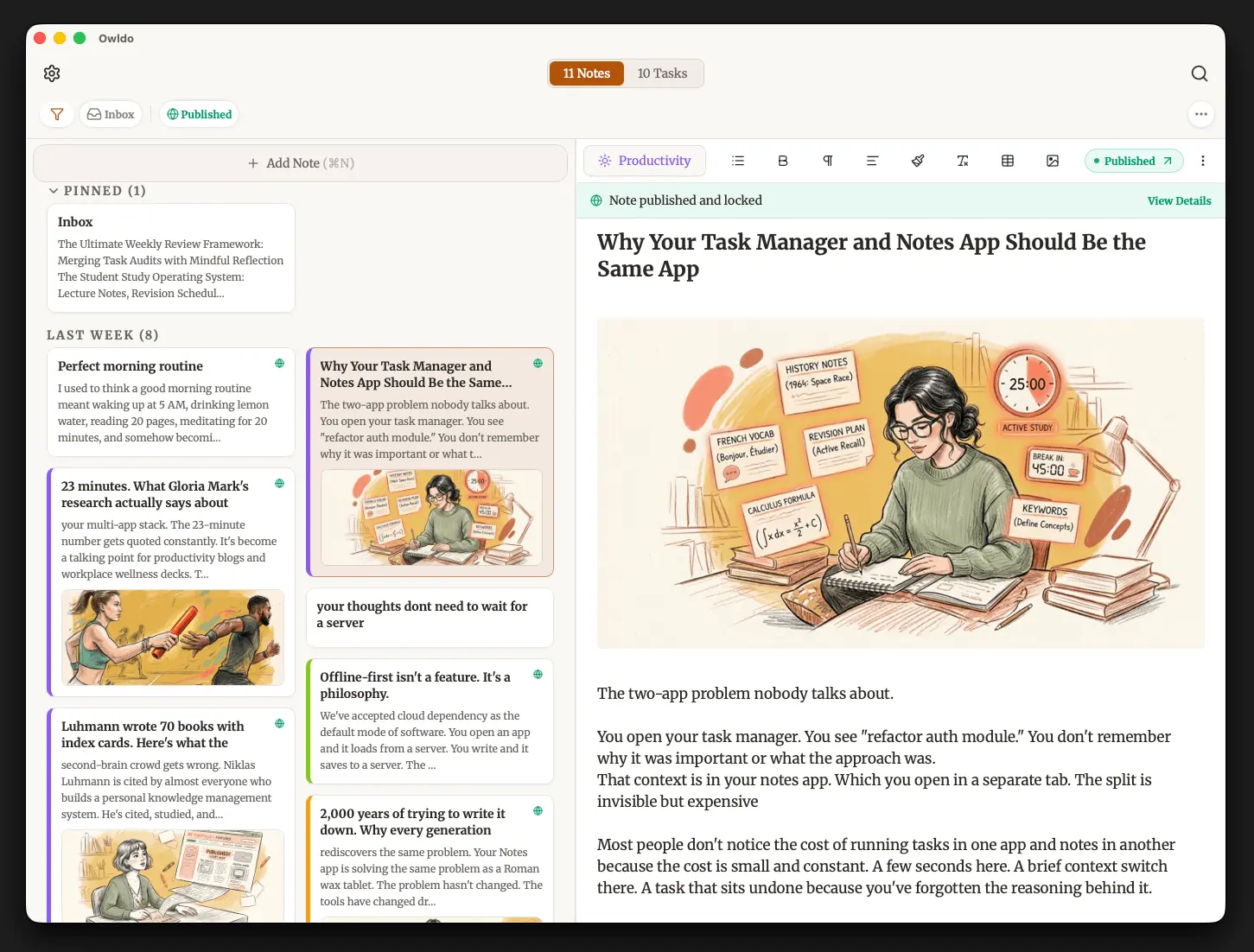Viewport: 1254px width, 952px height.
Task: Switch to the 10 Tasks tab
Action: click(663, 73)
